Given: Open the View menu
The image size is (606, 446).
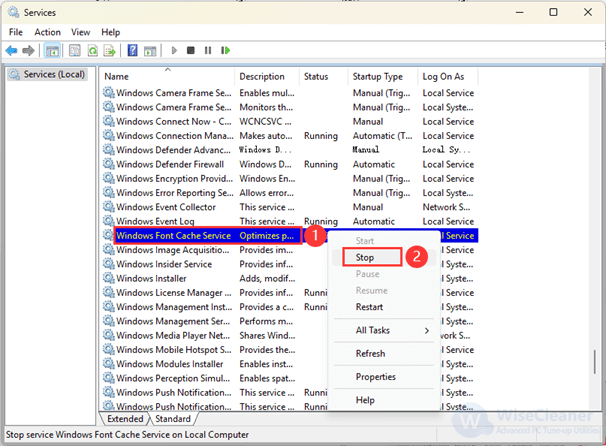Looking at the screenshot, I should (x=80, y=32).
